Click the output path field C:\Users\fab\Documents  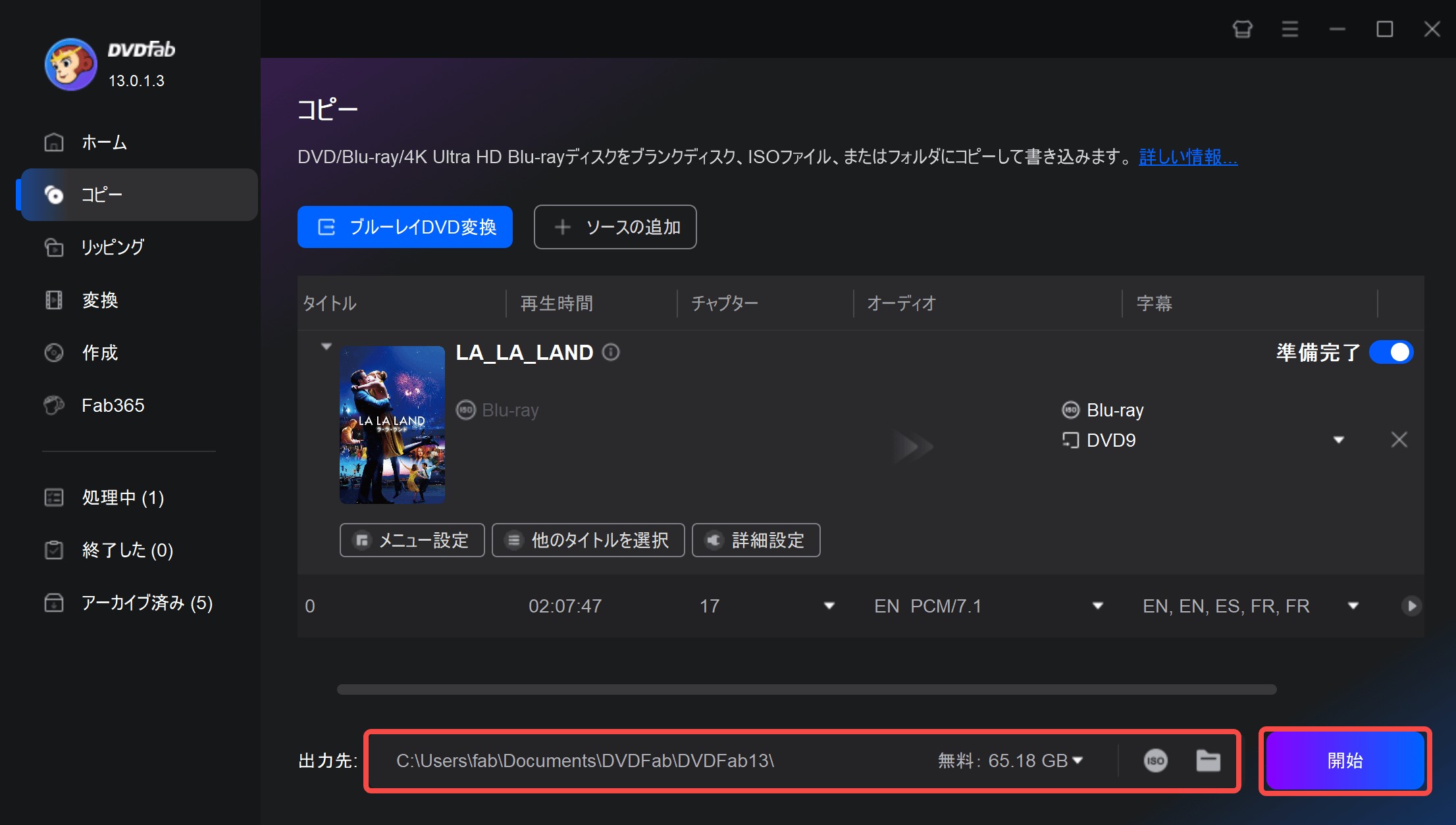(x=585, y=761)
